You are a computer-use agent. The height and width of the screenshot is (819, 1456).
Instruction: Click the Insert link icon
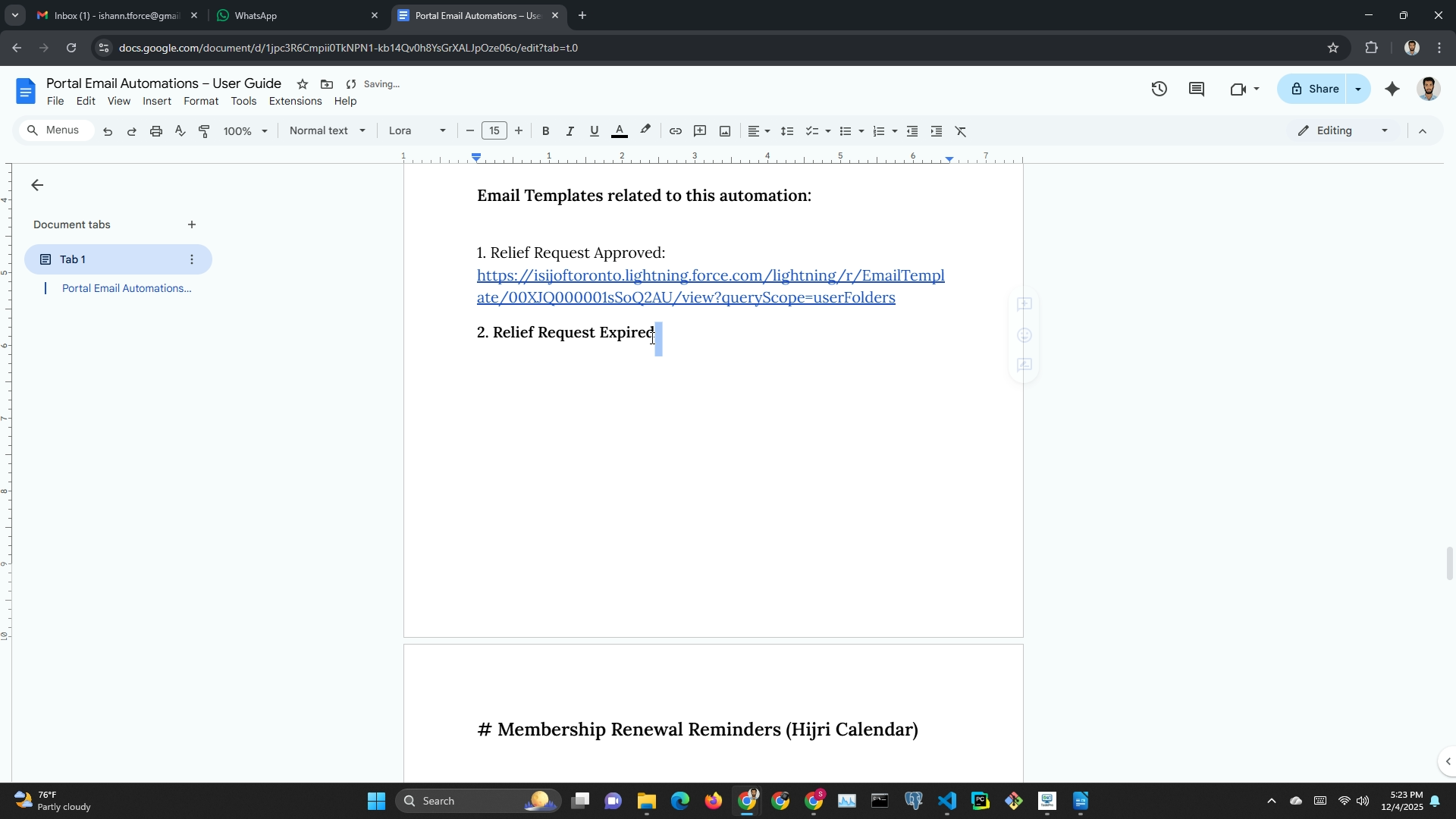pyautogui.click(x=675, y=131)
